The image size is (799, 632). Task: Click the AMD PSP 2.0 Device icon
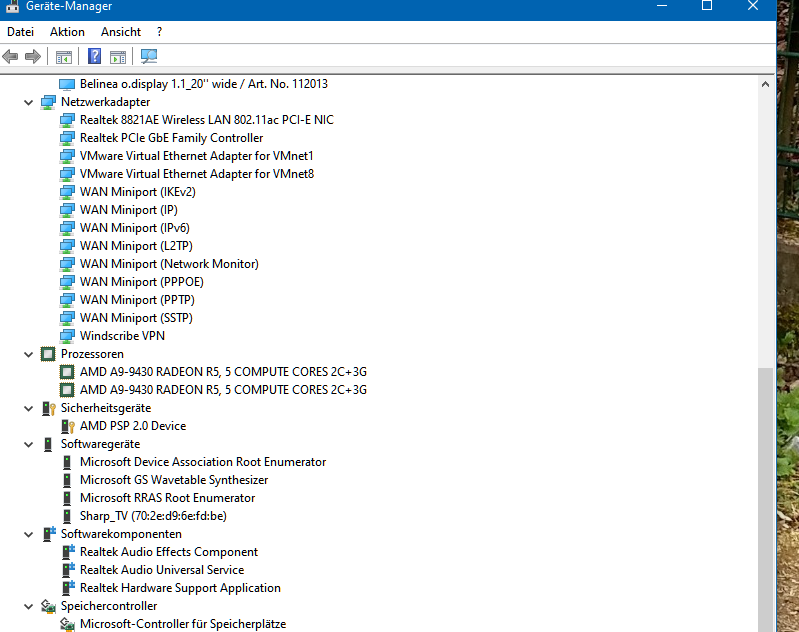[67, 426]
